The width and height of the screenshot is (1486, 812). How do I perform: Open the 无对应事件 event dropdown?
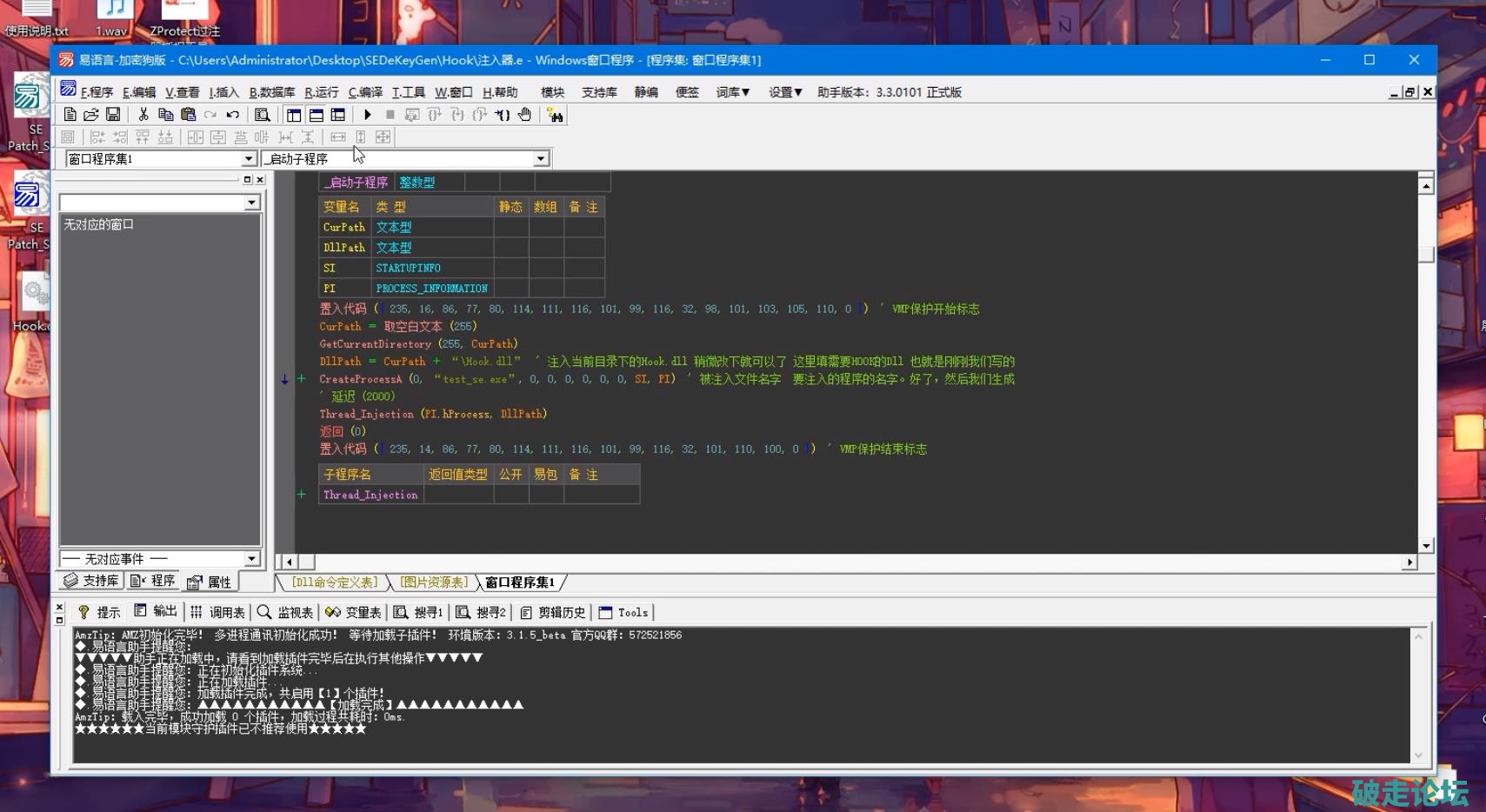[251, 559]
